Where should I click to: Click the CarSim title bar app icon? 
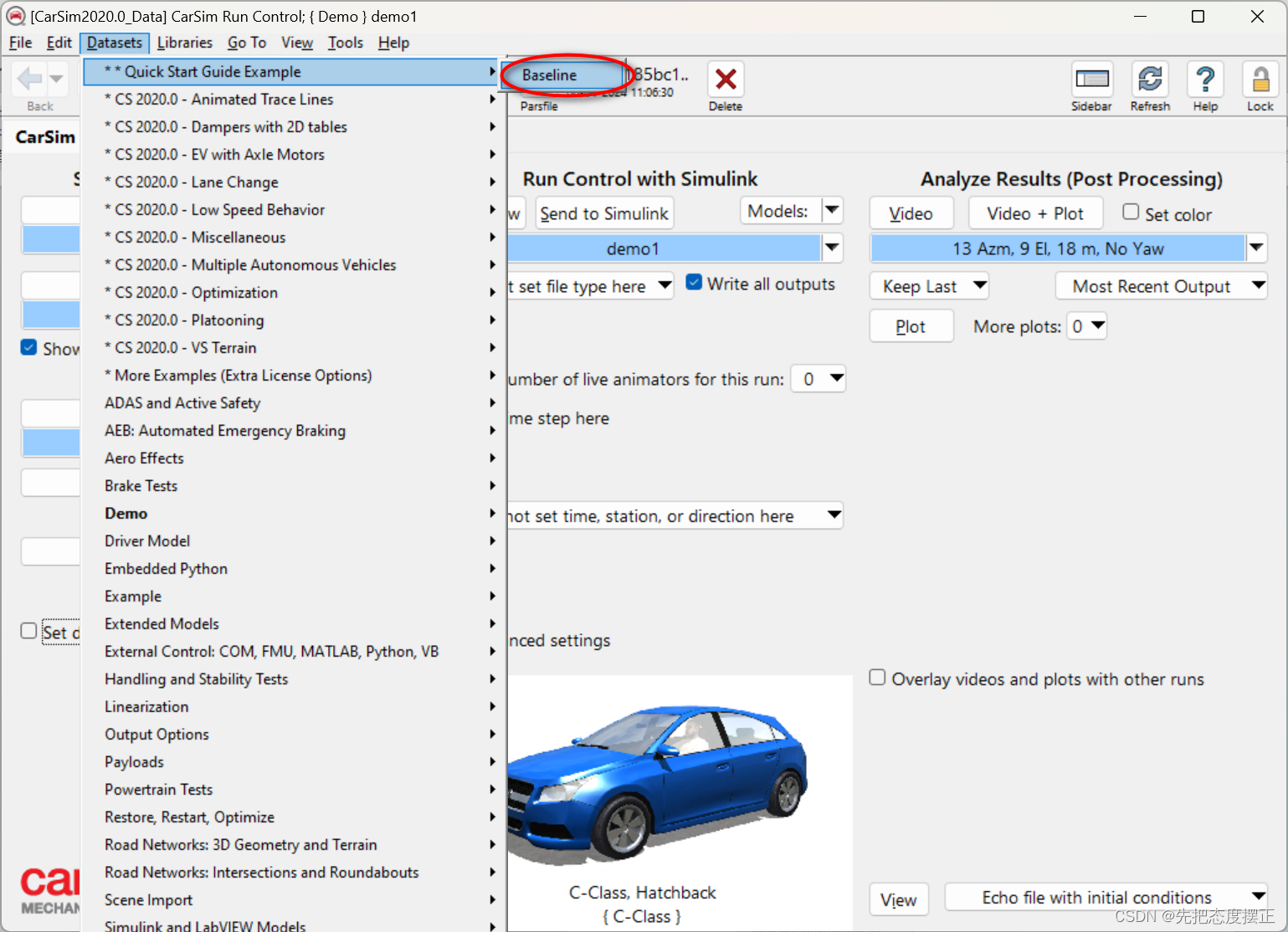tap(16, 16)
